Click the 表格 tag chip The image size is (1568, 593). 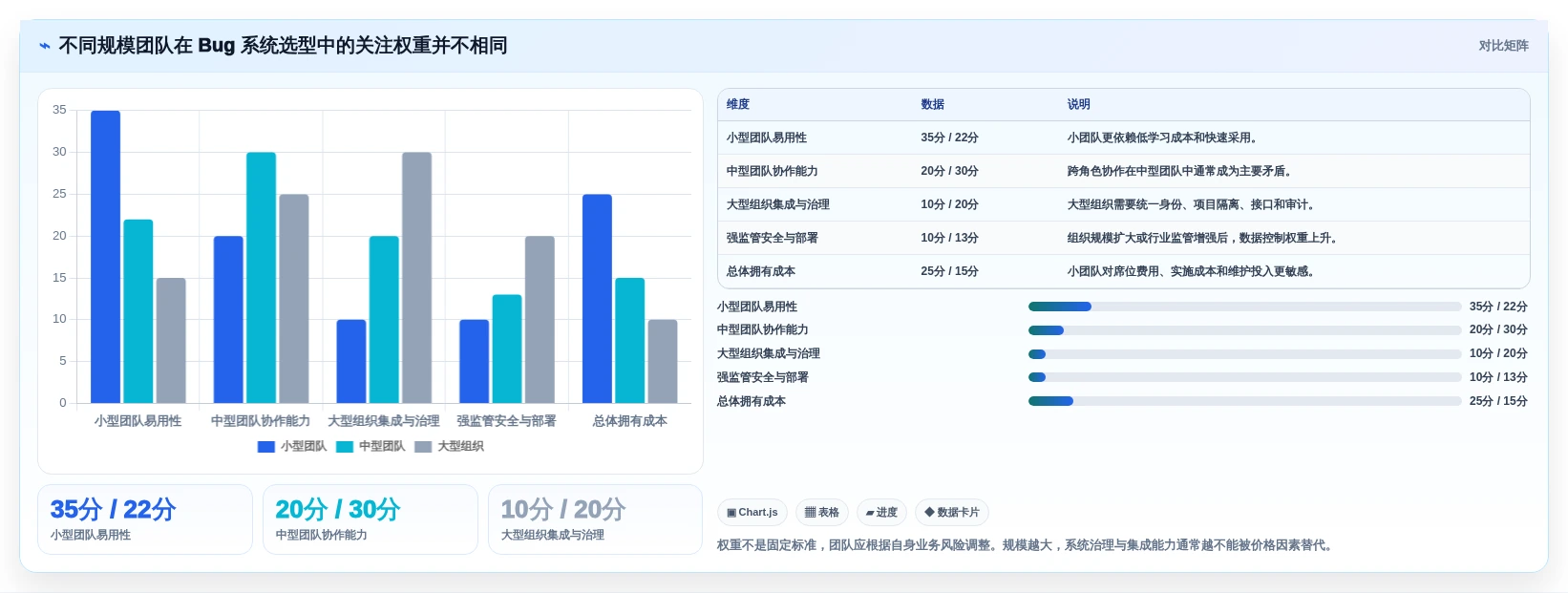click(822, 513)
